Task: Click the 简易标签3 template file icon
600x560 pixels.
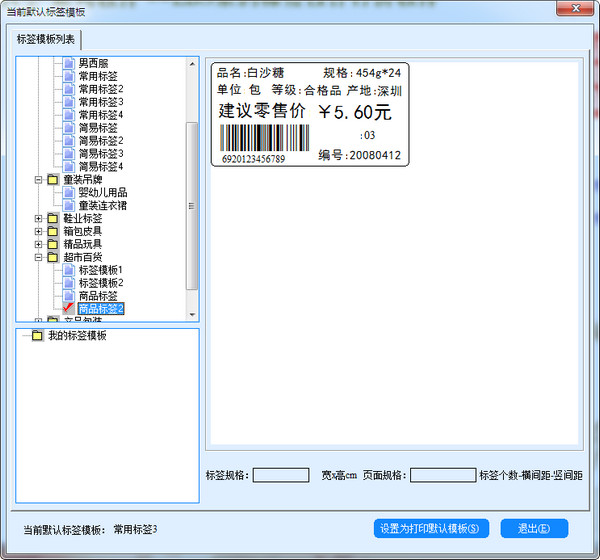Action: 68,153
